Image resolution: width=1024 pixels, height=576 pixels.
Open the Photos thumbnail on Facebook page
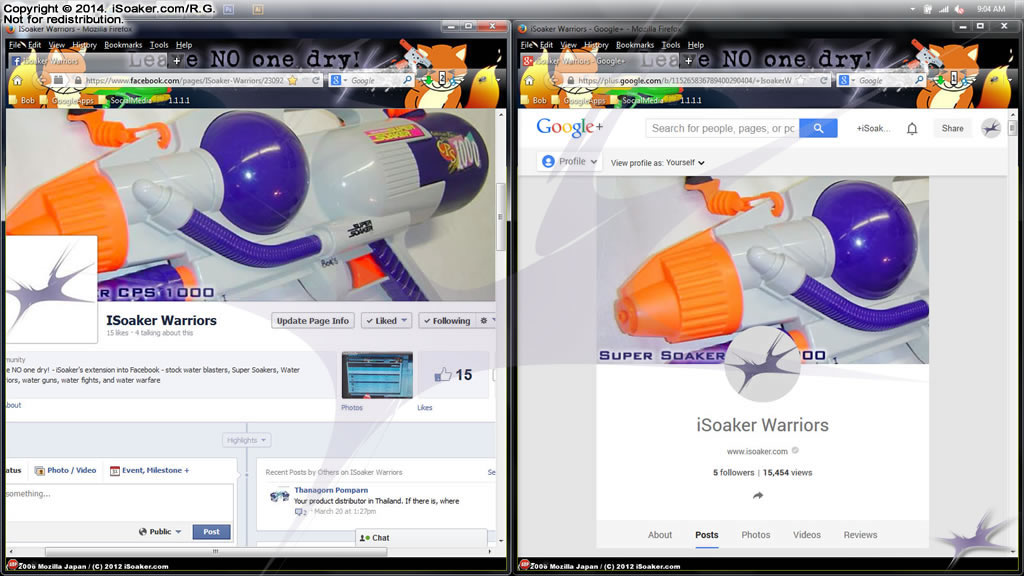tap(377, 375)
